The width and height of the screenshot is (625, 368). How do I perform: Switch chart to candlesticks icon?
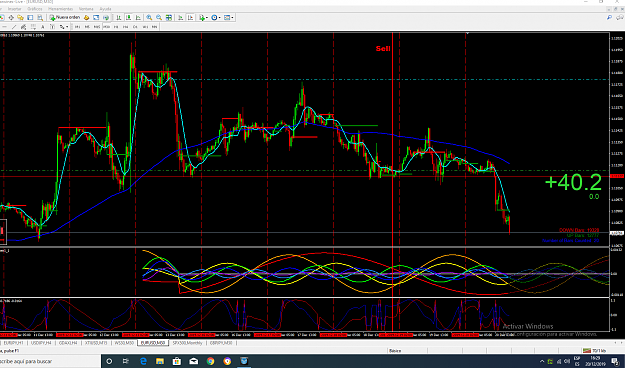coord(129,18)
